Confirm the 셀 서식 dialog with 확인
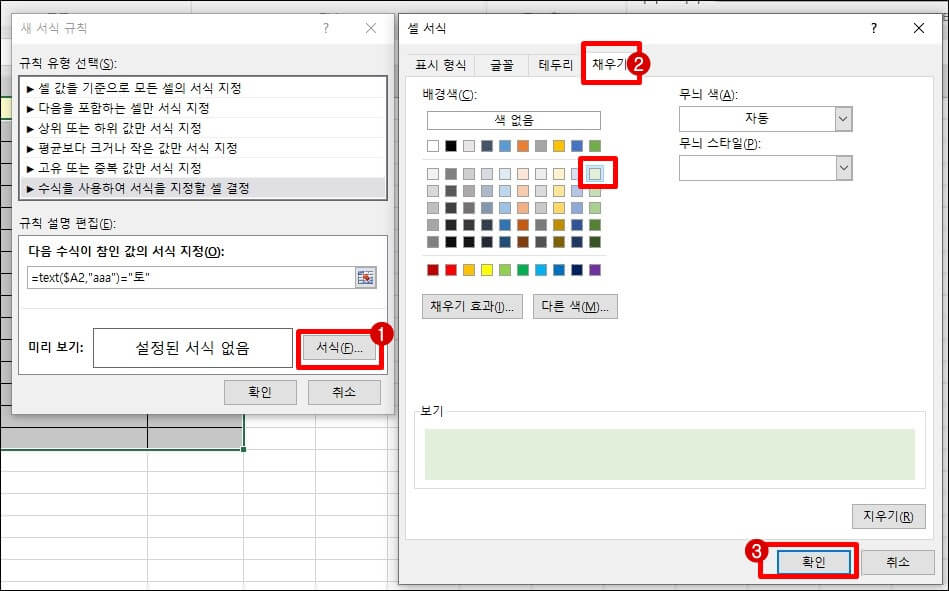The image size is (949, 591). tap(814, 562)
